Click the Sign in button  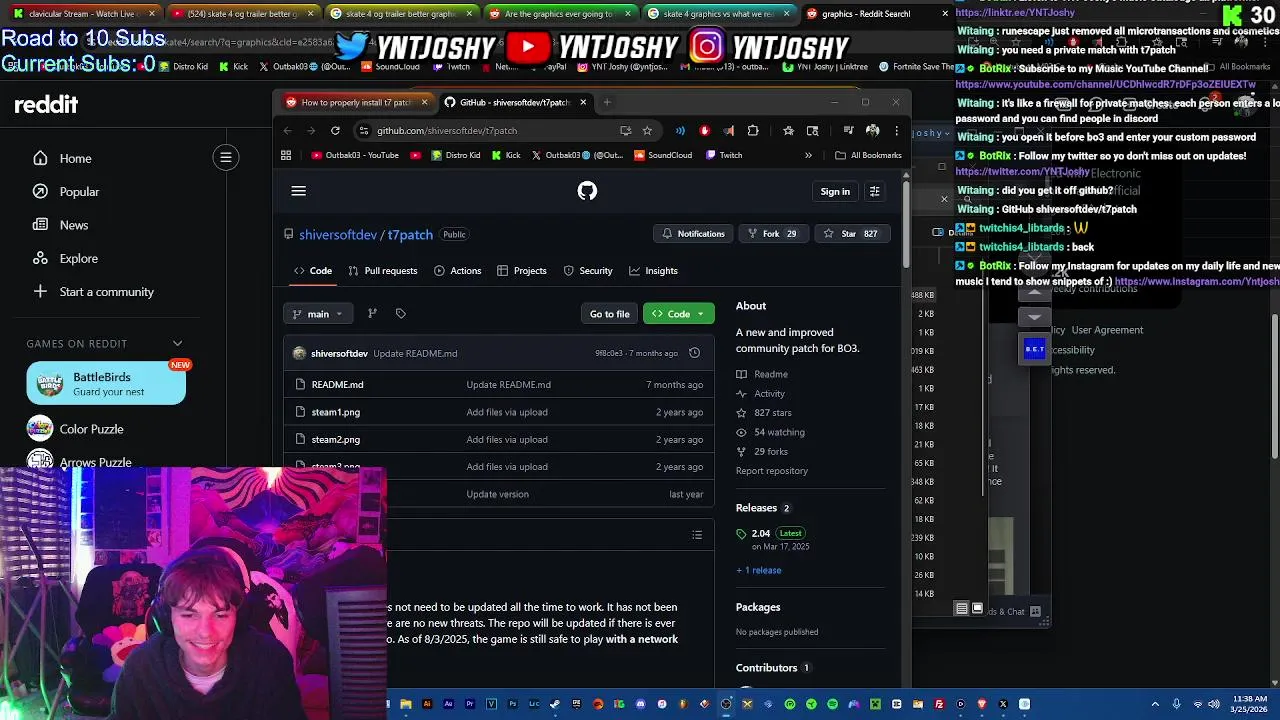(835, 192)
